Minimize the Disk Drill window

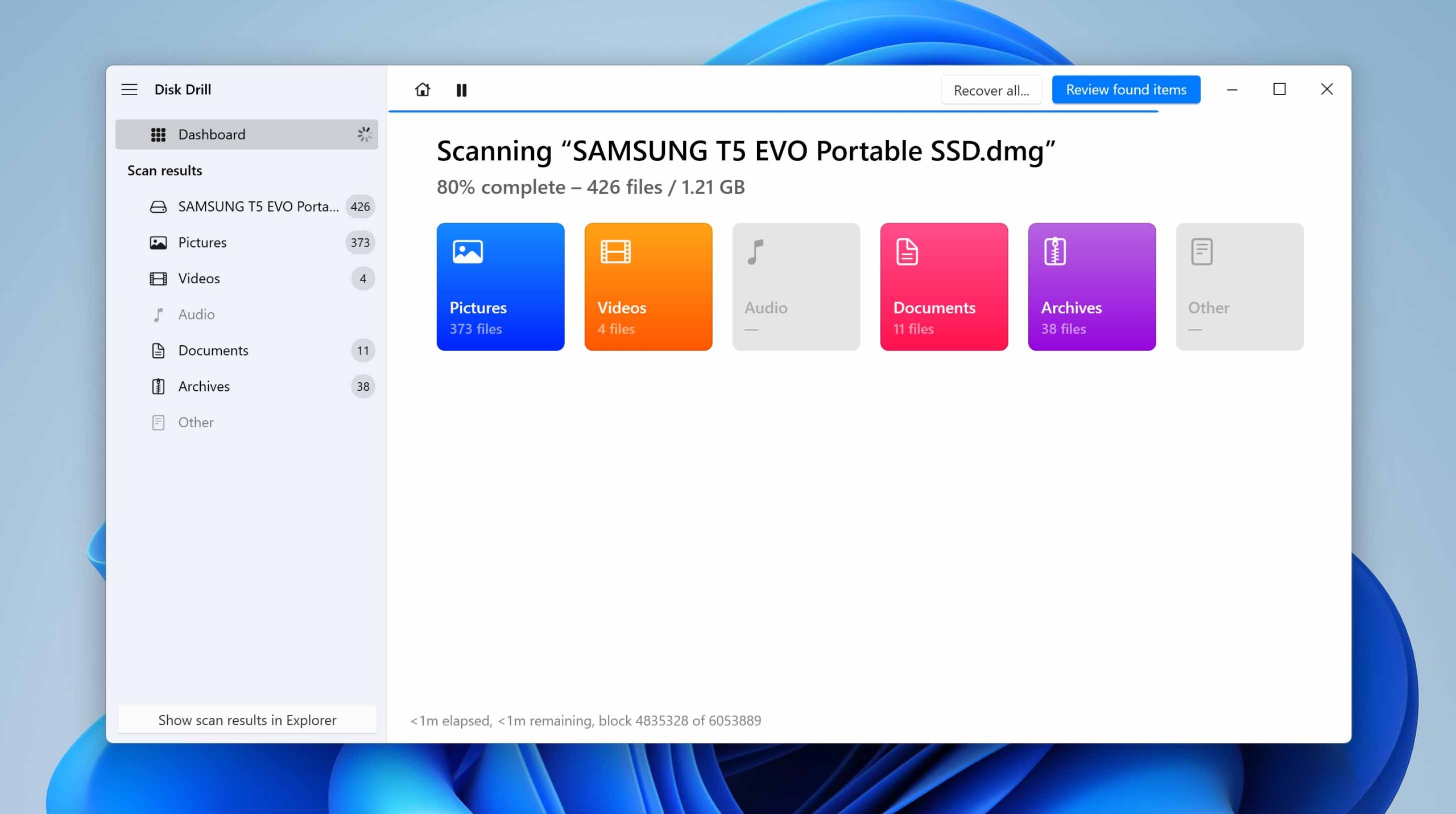(x=1232, y=89)
